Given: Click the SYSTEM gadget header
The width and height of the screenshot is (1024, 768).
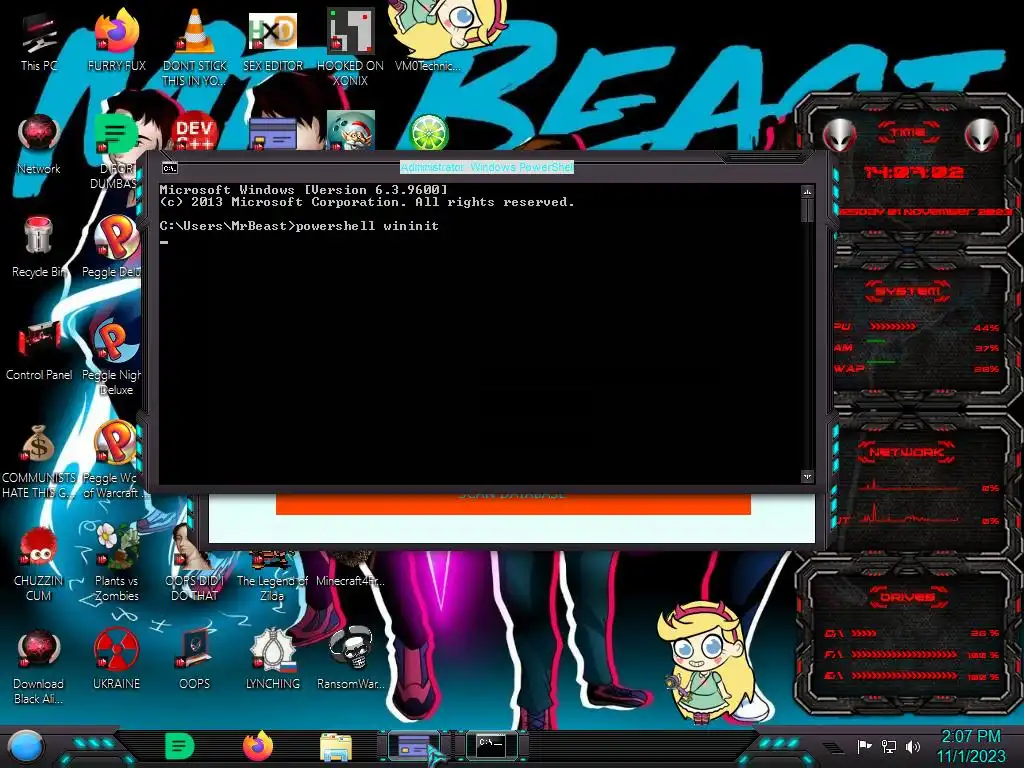Looking at the screenshot, I should (x=908, y=291).
